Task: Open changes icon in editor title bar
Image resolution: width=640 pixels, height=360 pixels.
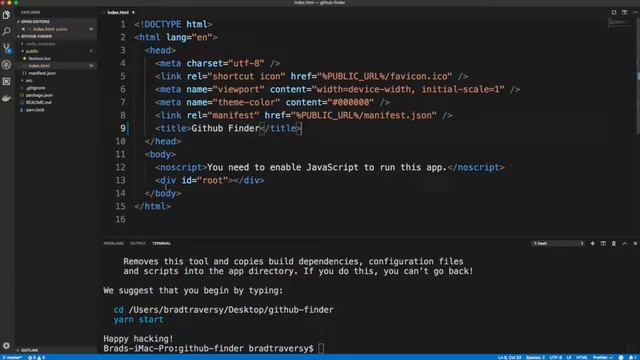Action: click(613, 12)
